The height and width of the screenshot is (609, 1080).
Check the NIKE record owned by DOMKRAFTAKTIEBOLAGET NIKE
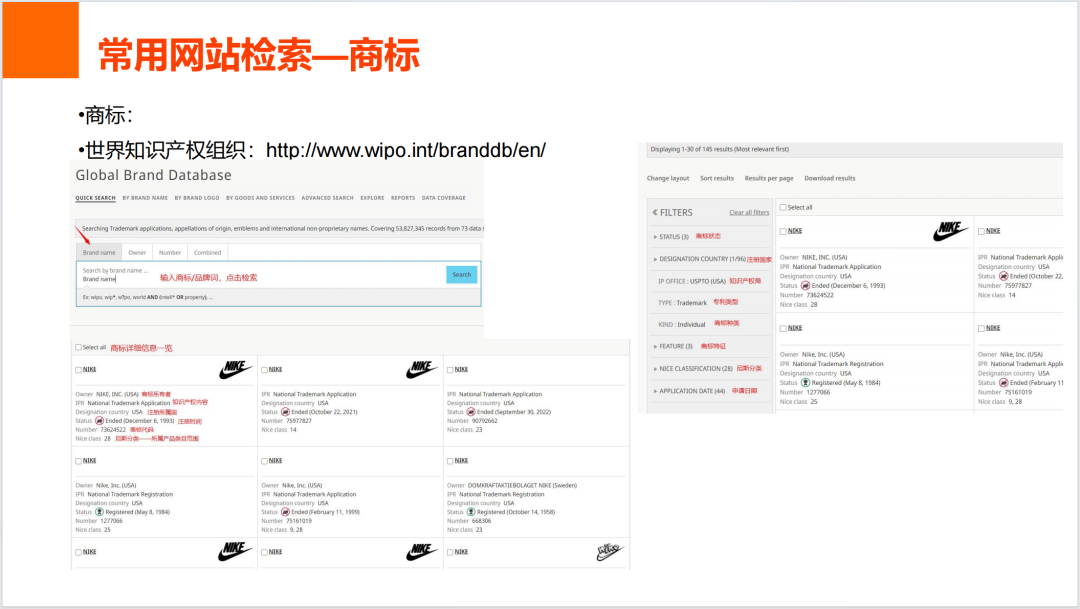point(450,461)
